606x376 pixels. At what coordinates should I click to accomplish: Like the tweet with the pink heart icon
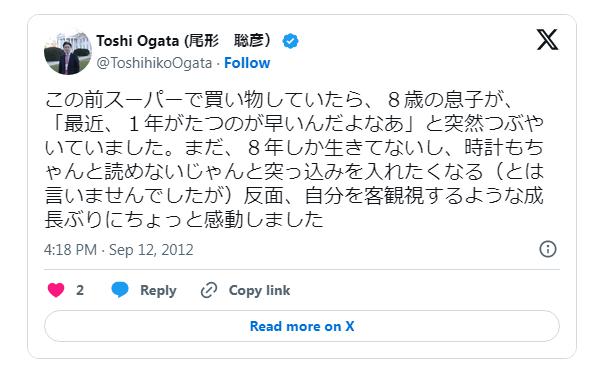tap(56, 290)
